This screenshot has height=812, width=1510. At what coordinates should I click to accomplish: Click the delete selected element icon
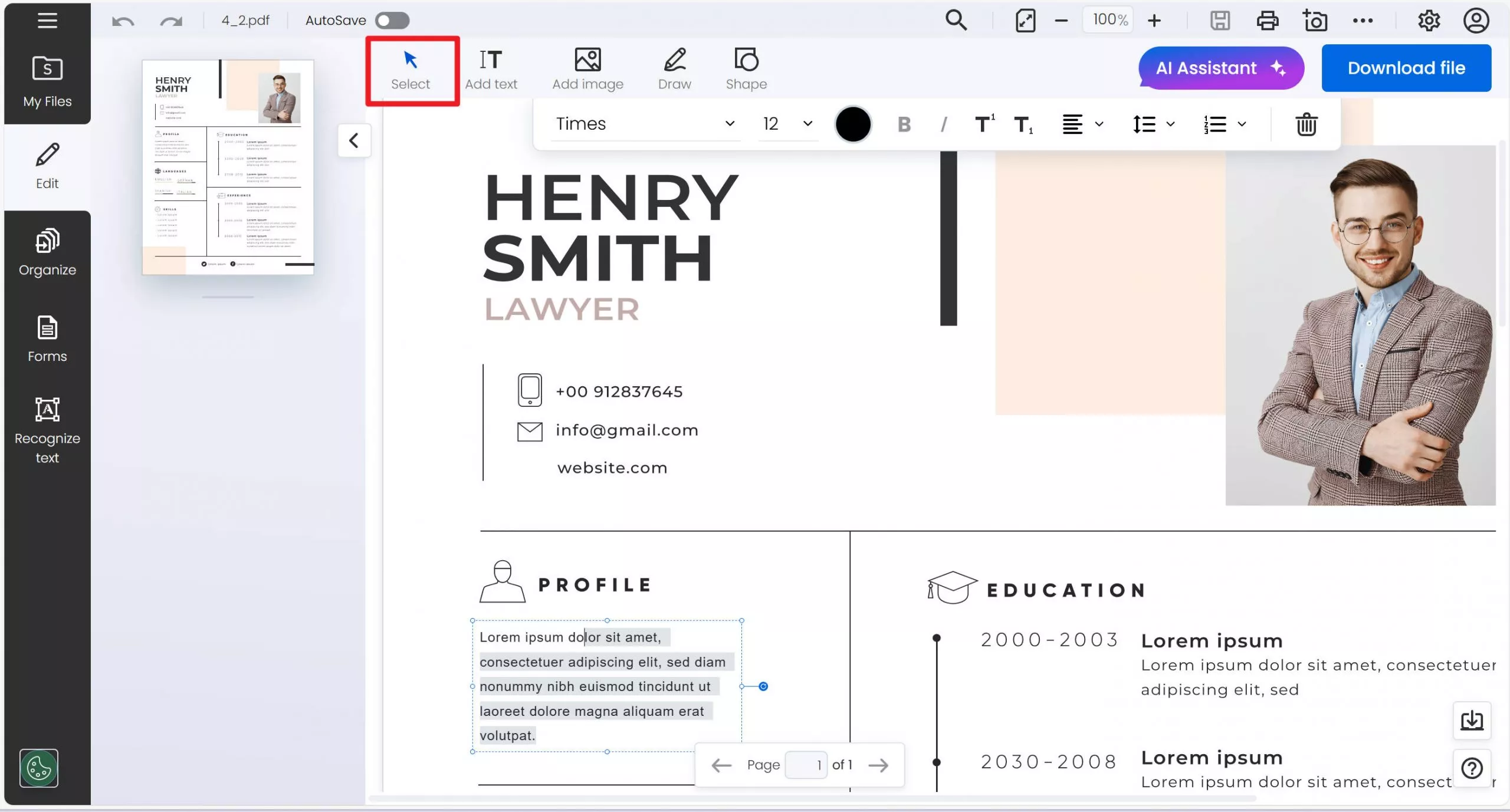tap(1306, 123)
